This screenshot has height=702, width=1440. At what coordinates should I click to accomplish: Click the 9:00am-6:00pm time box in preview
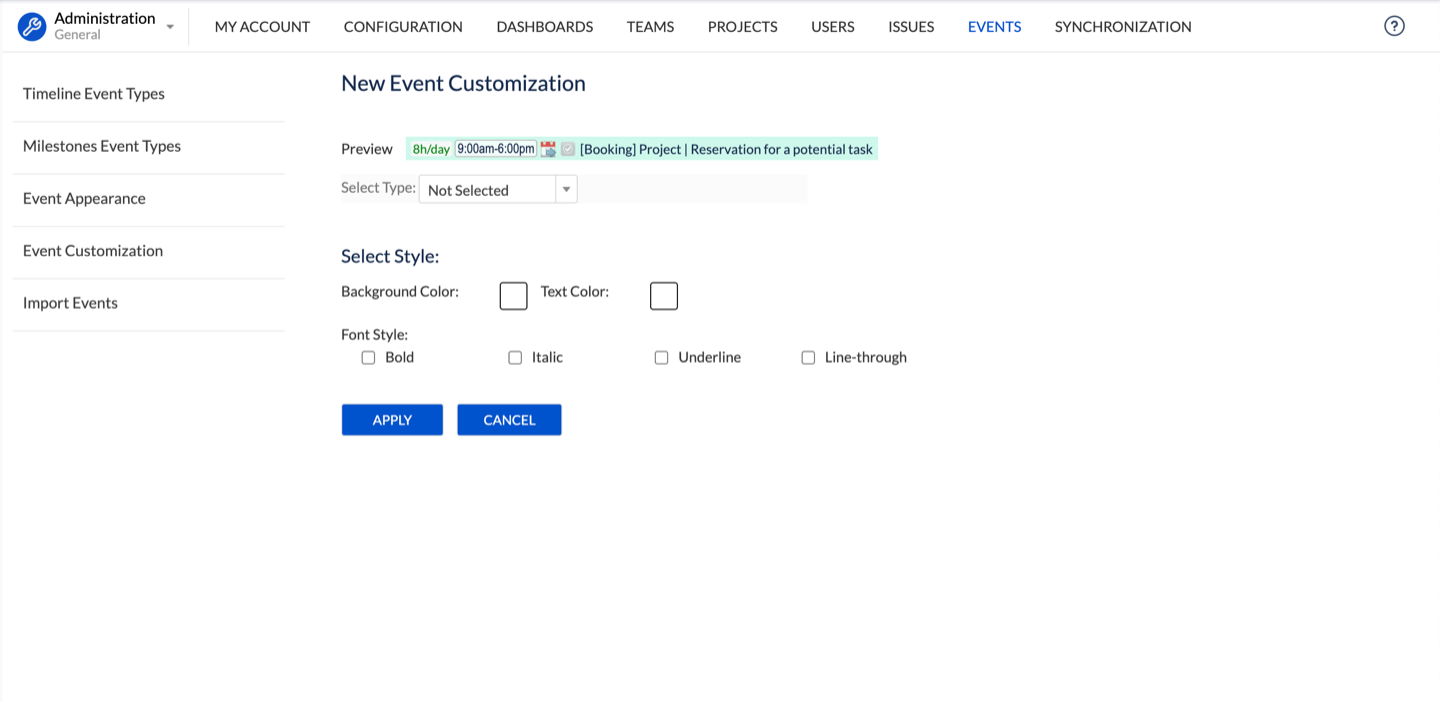pyautogui.click(x=496, y=149)
